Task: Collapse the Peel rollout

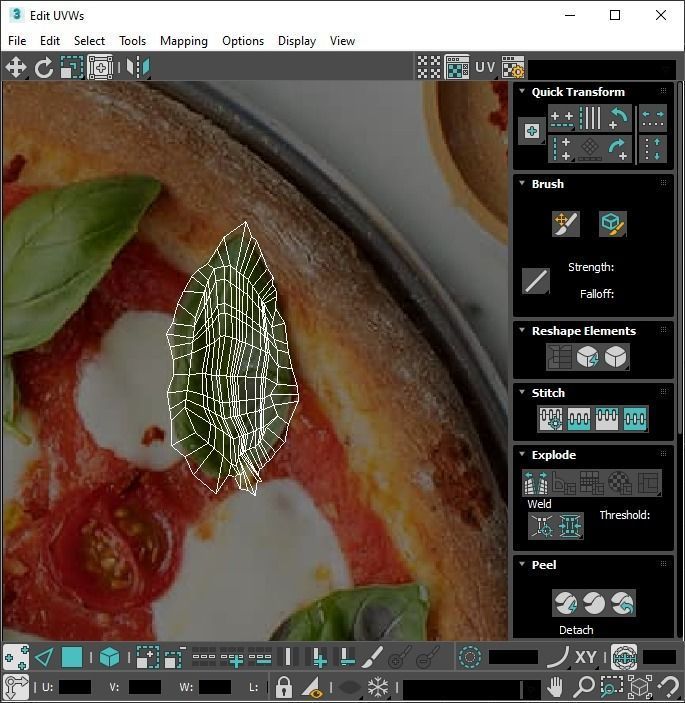Action: click(x=522, y=564)
